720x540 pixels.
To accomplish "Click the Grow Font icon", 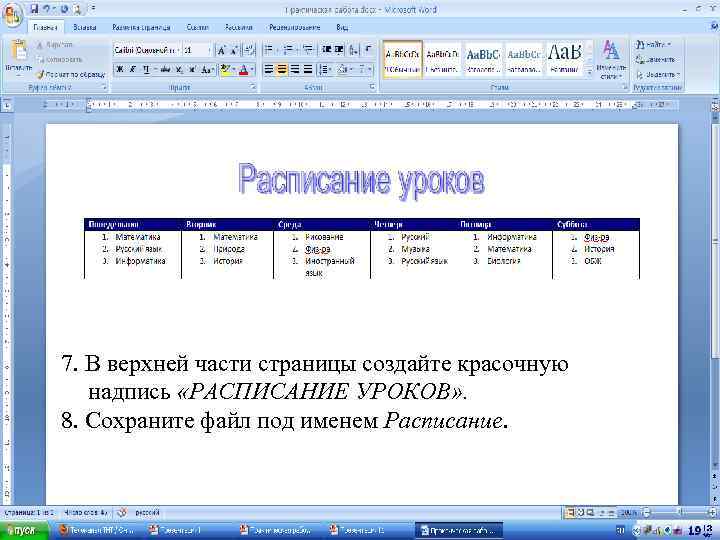I will 222,50.
